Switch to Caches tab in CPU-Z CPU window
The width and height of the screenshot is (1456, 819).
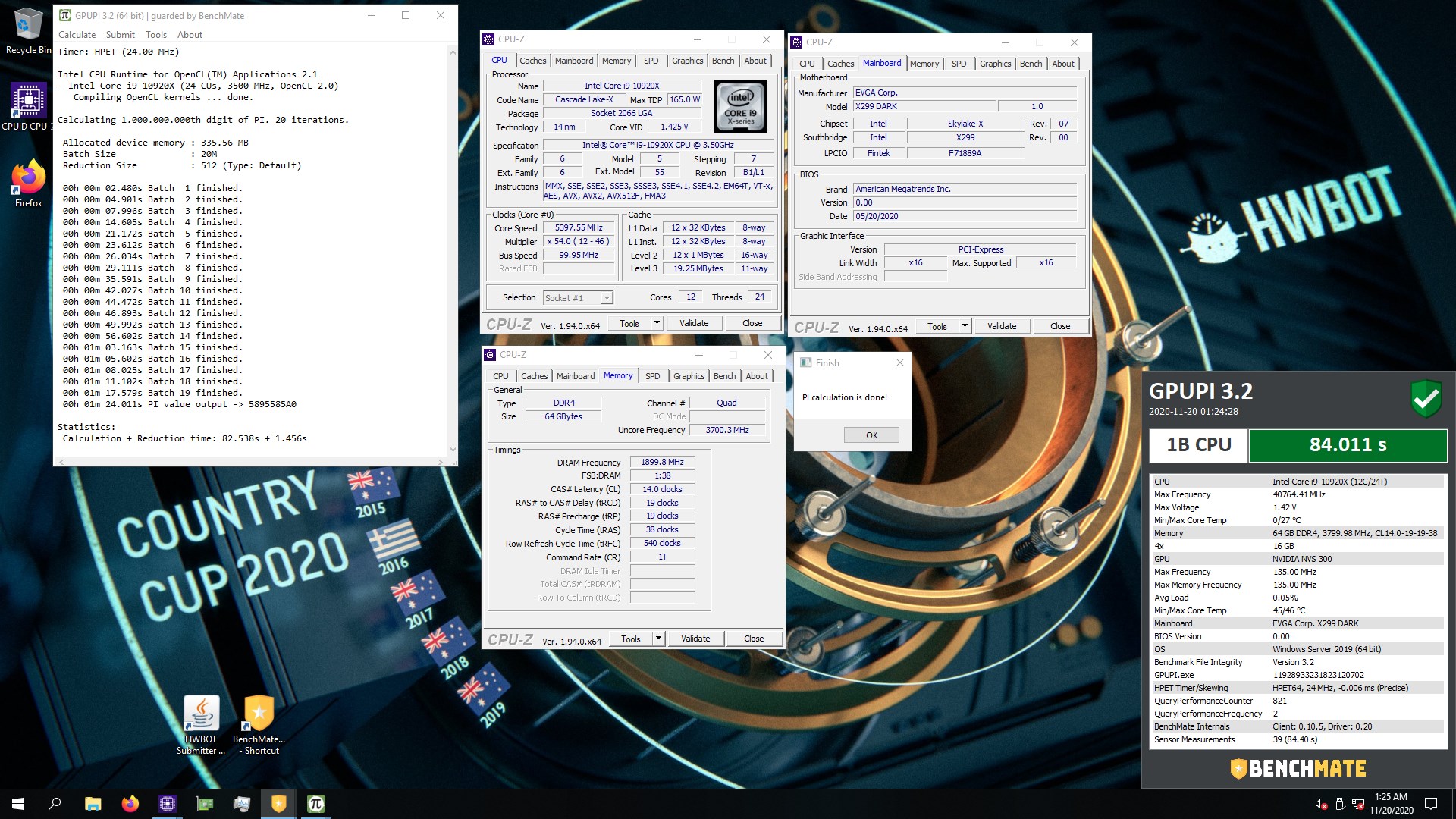click(x=532, y=61)
